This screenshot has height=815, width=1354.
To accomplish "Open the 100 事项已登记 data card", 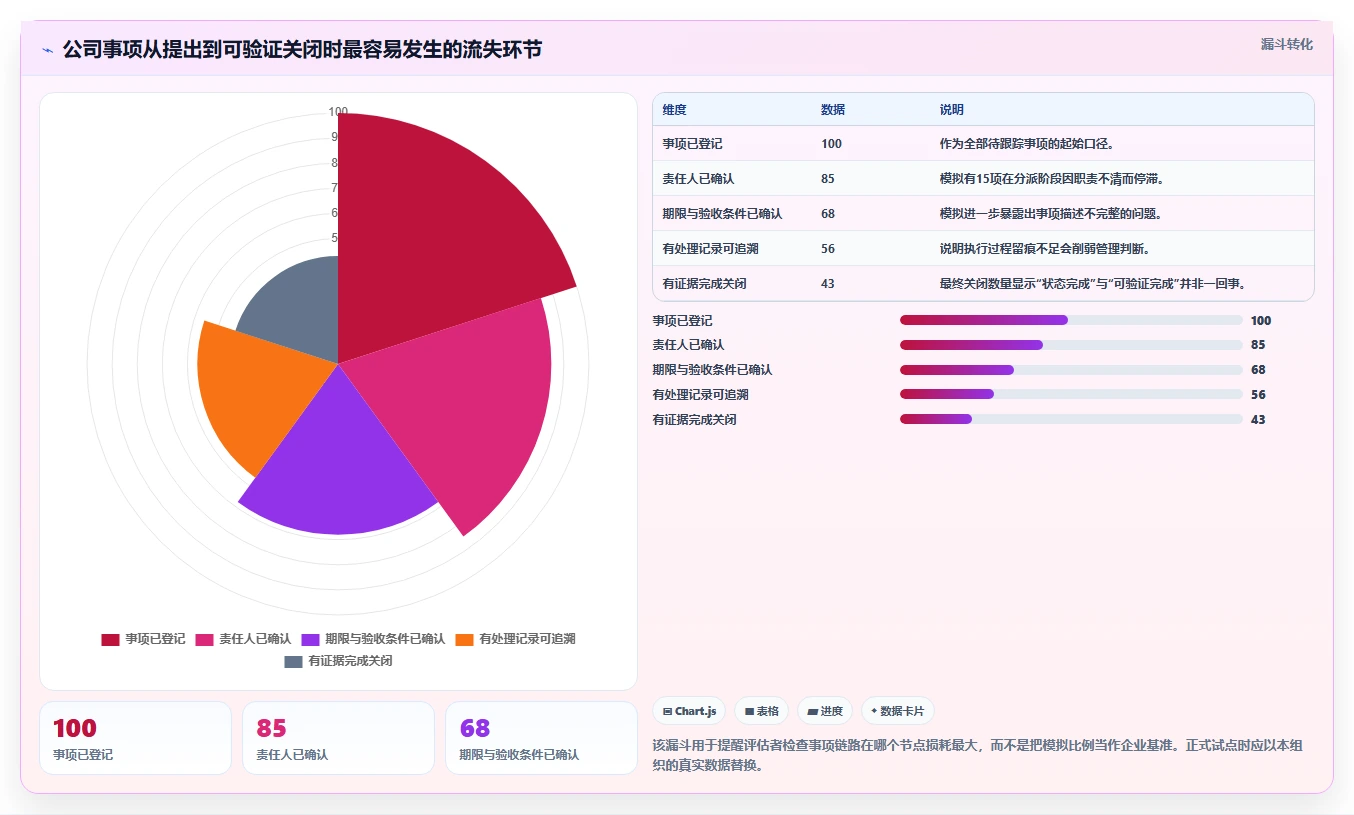I will tap(135, 738).
